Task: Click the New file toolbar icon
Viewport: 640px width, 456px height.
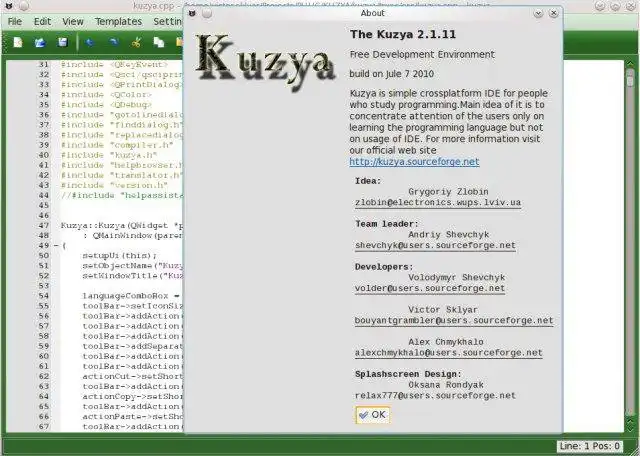Action: (x=18, y=42)
